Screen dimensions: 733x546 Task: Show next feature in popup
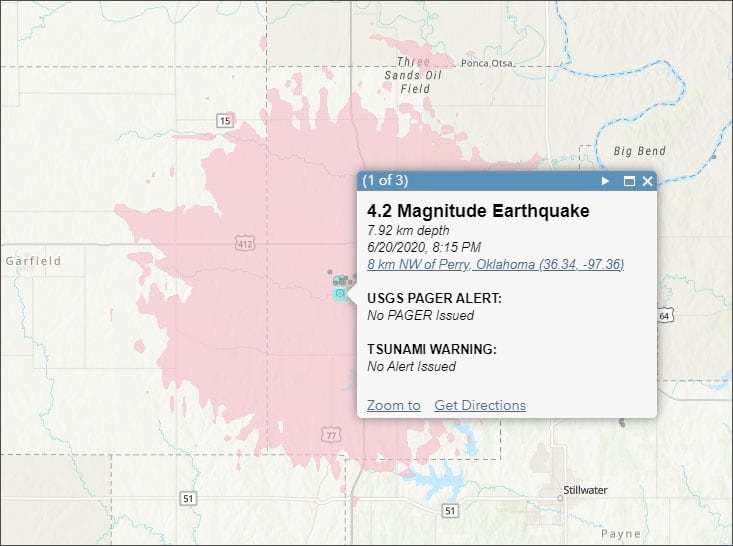(x=605, y=181)
